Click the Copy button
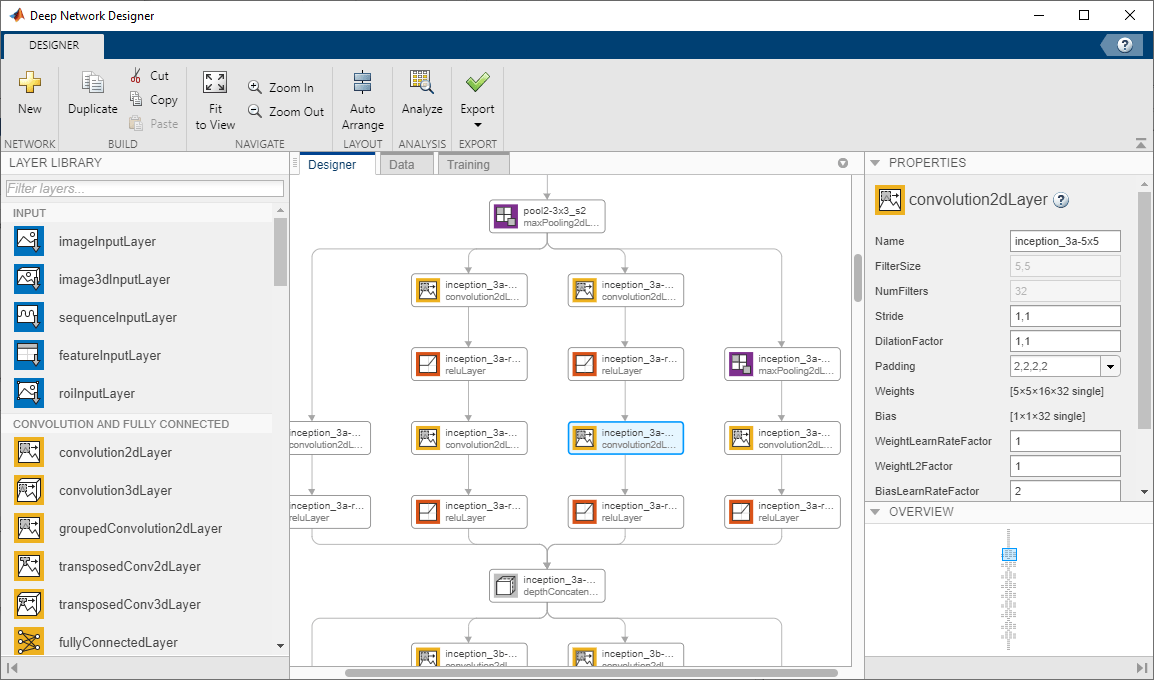The image size is (1154, 680). (x=153, y=99)
